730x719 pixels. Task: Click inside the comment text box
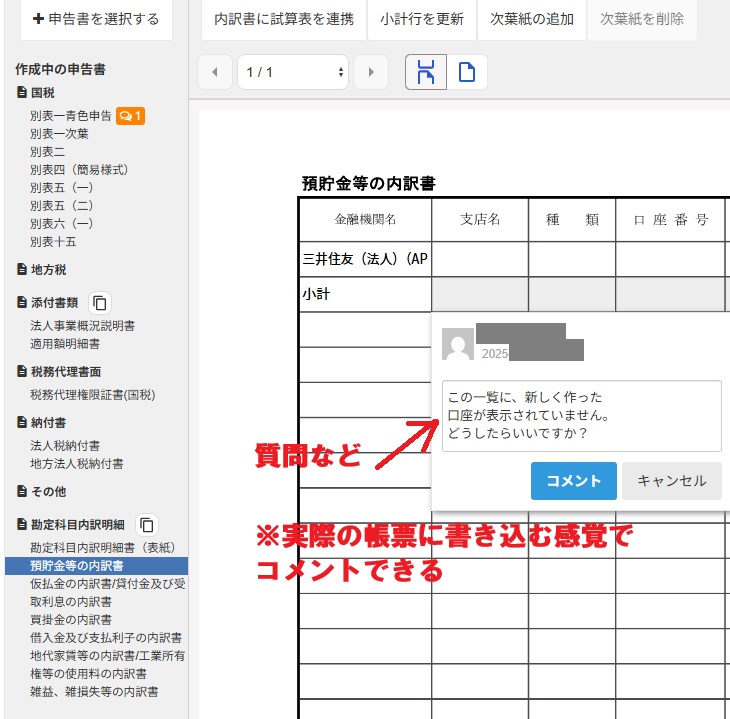click(581, 415)
